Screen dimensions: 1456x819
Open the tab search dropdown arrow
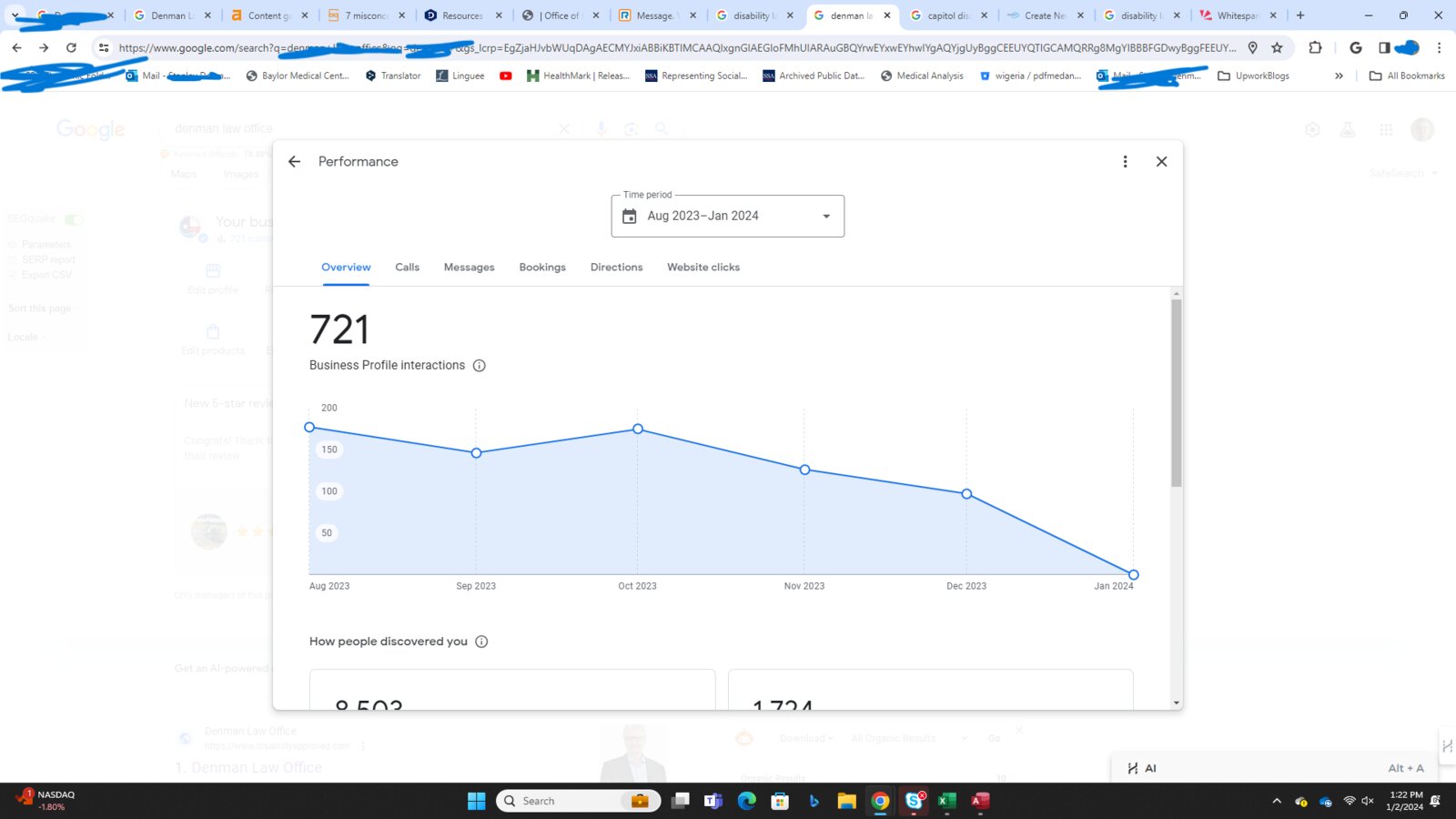(15, 15)
